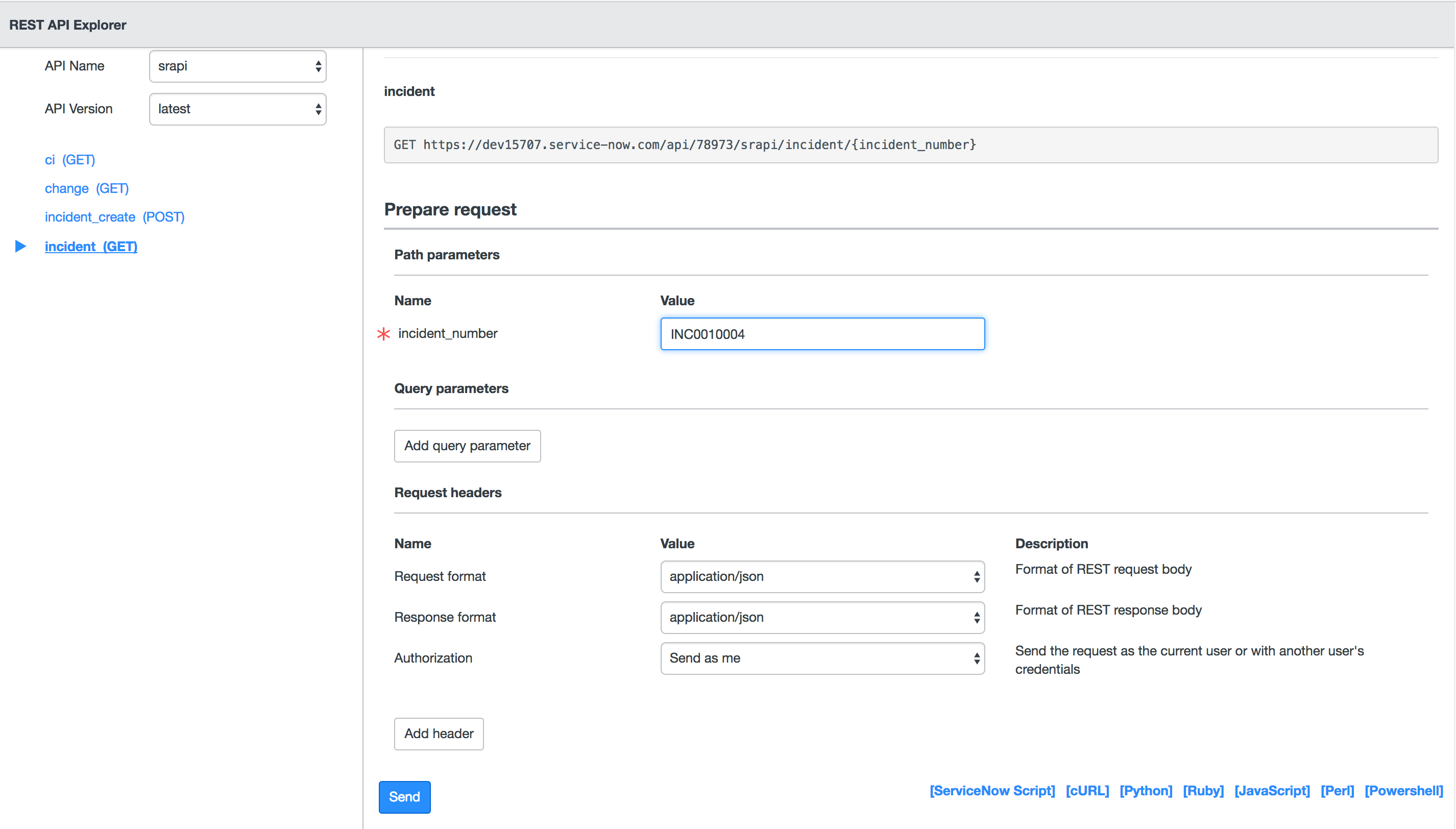Open the API Name dropdown
Viewport: 1456px width, 829px height.
click(x=237, y=66)
